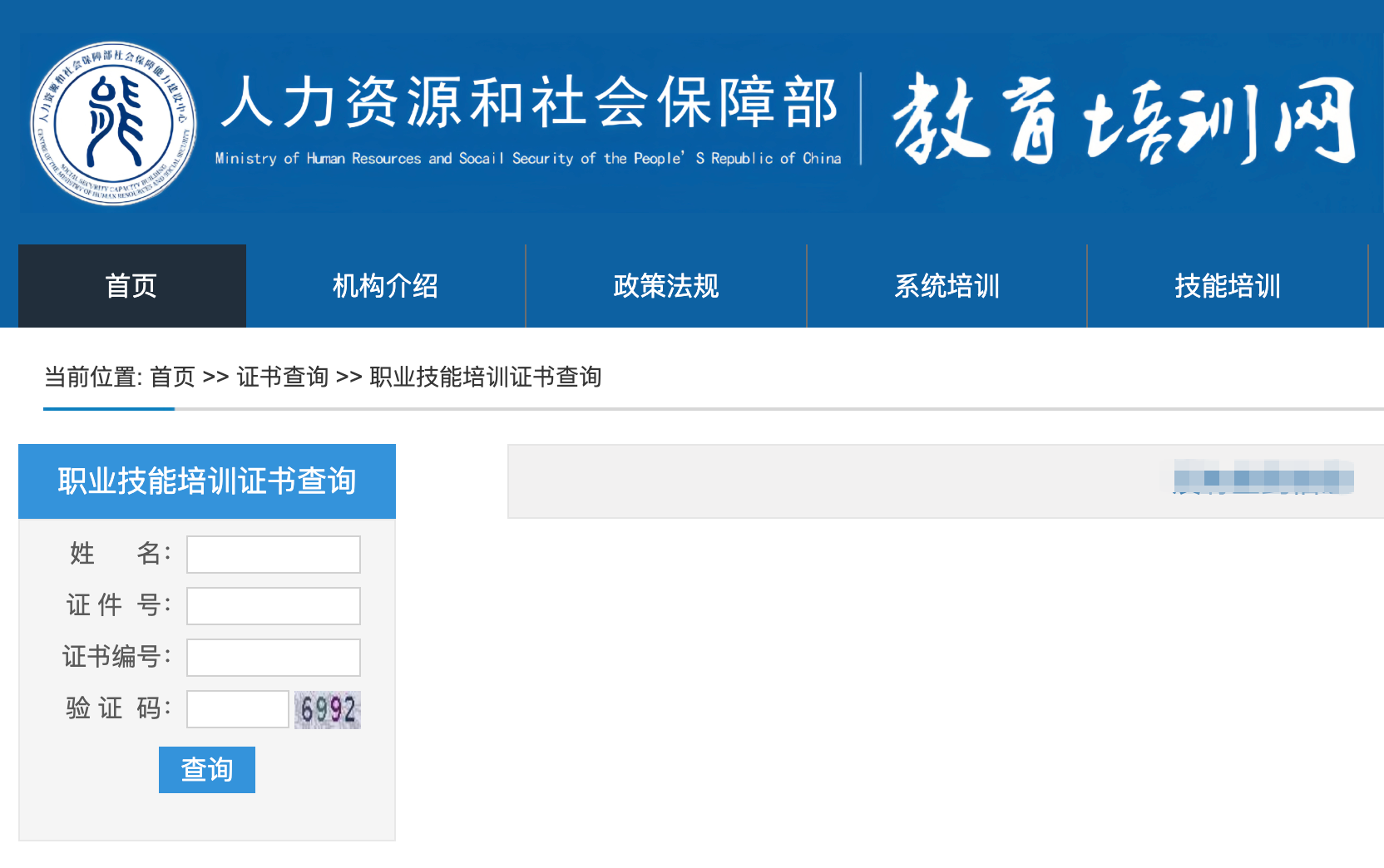Click the 证书查询 breadcrumb link
1384x868 pixels.
point(283,377)
